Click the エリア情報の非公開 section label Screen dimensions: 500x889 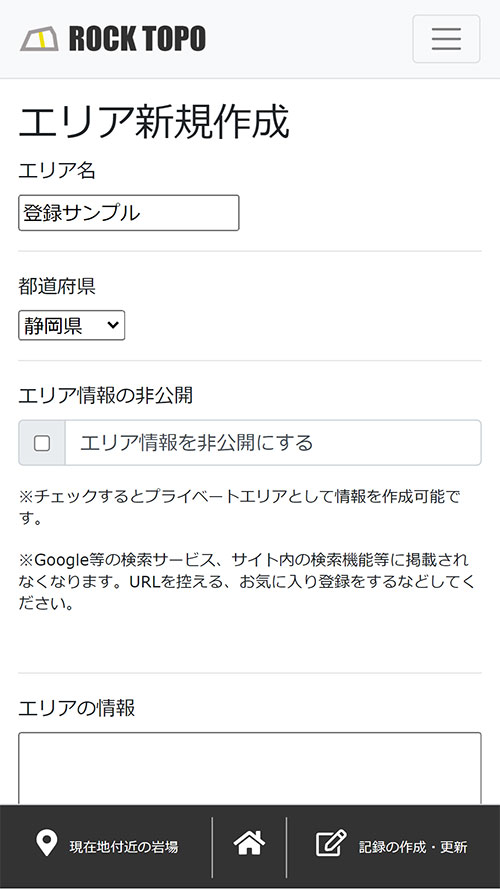point(105,396)
